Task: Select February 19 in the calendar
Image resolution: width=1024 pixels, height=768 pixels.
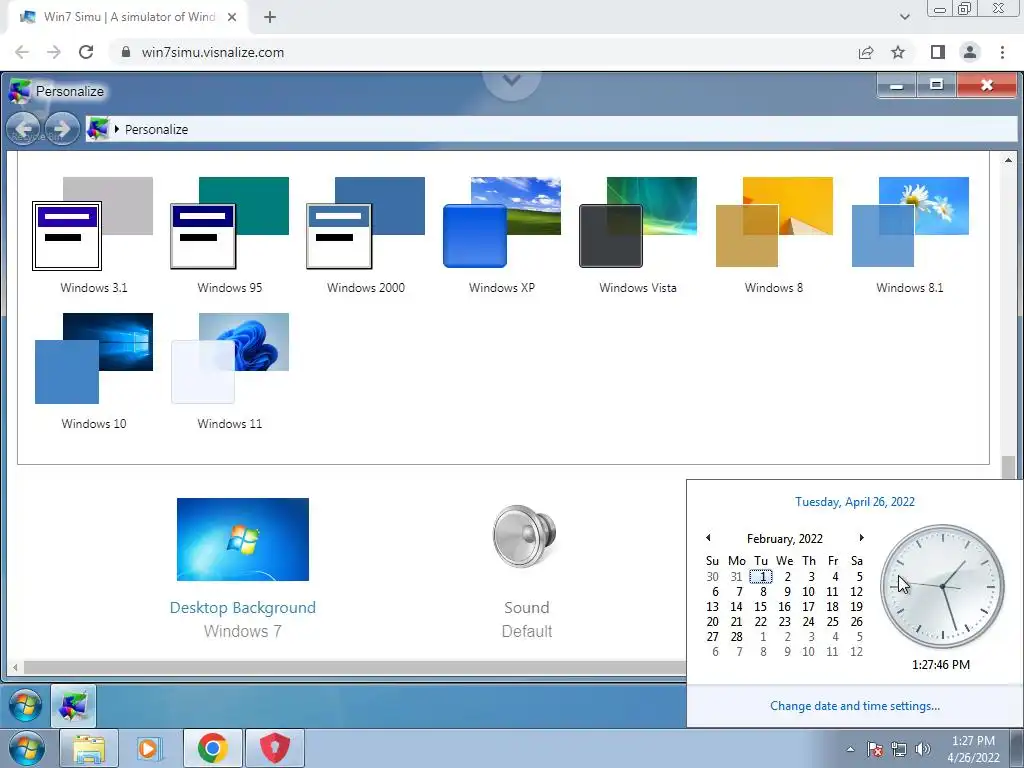Action: click(x=856, y=607)
